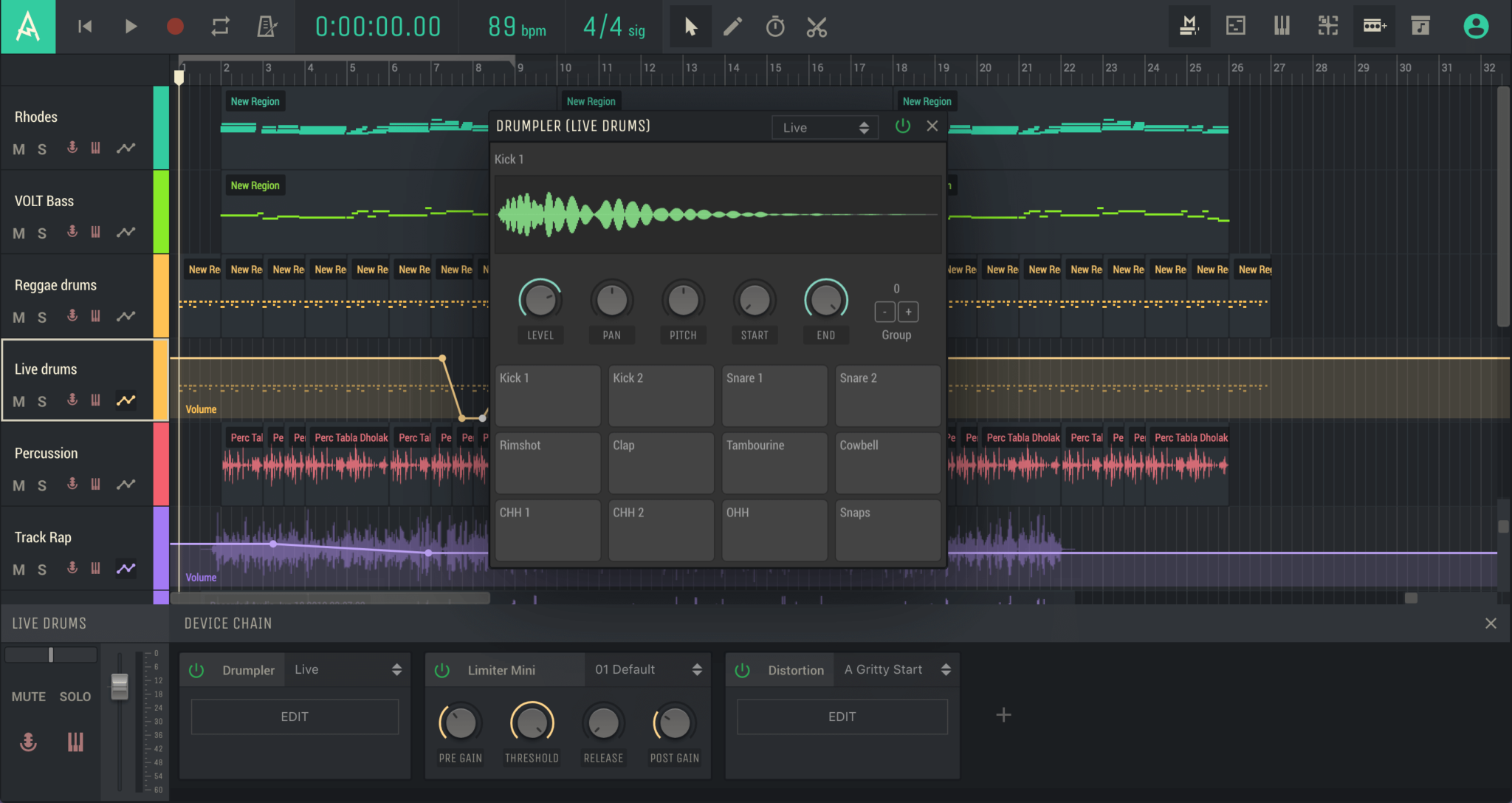The image size is (1512, 803).
Task: Open the user account profile icon
Action: 1475,27
